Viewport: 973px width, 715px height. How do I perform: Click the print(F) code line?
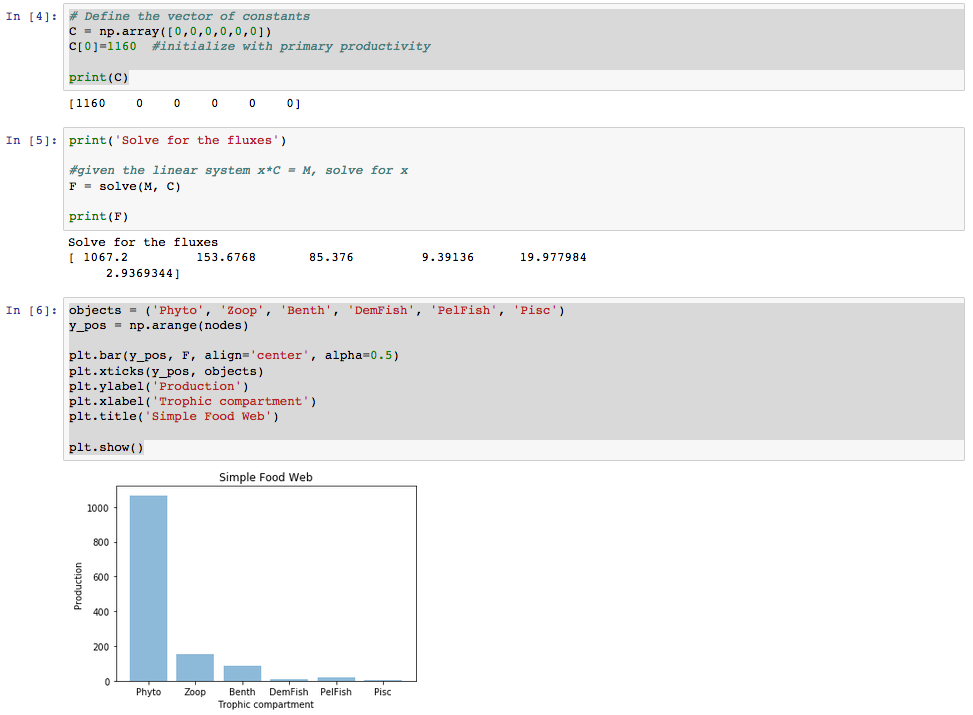[x=99, y=217]
